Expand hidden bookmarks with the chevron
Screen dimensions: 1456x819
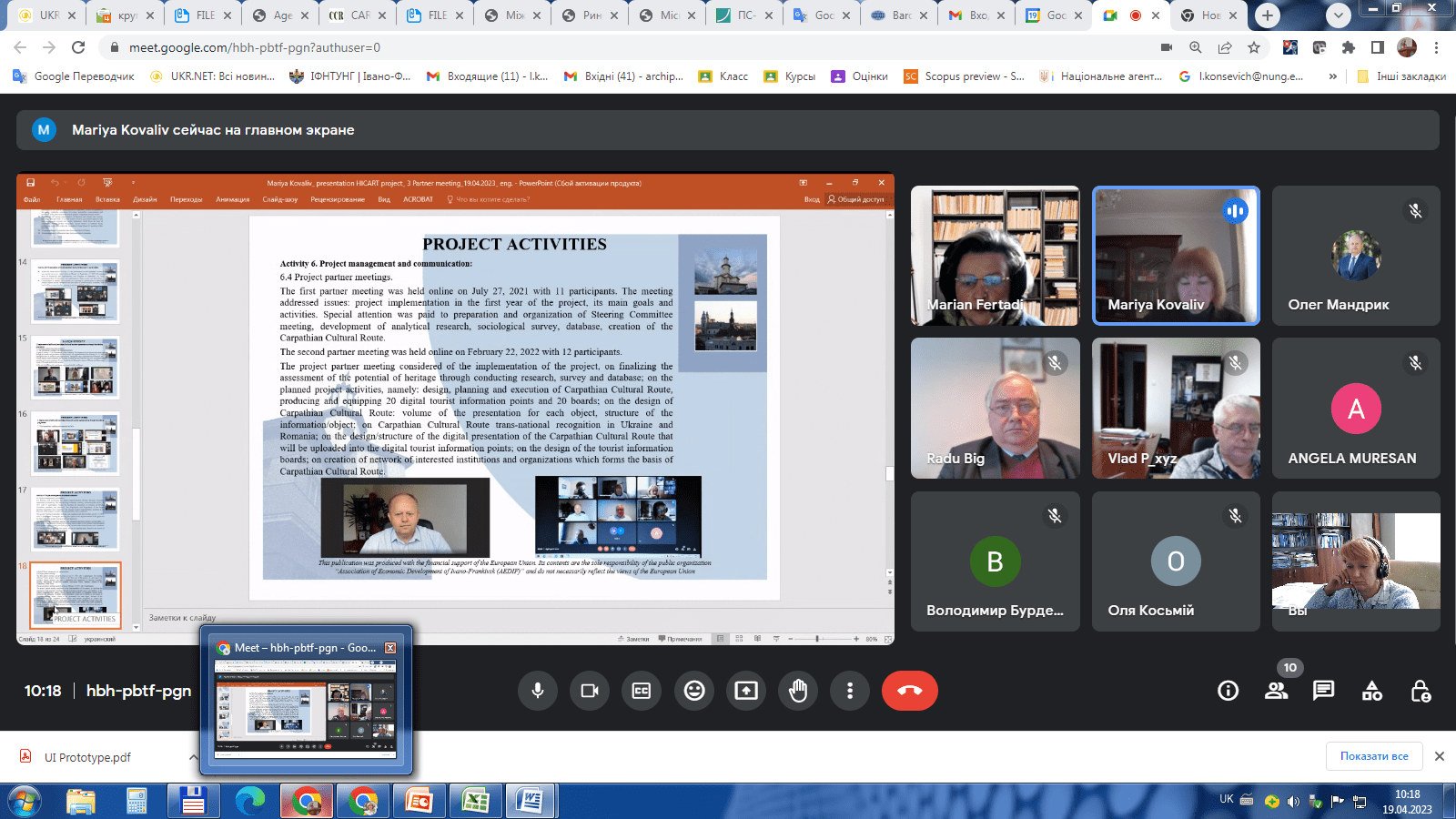[1333, 76]
